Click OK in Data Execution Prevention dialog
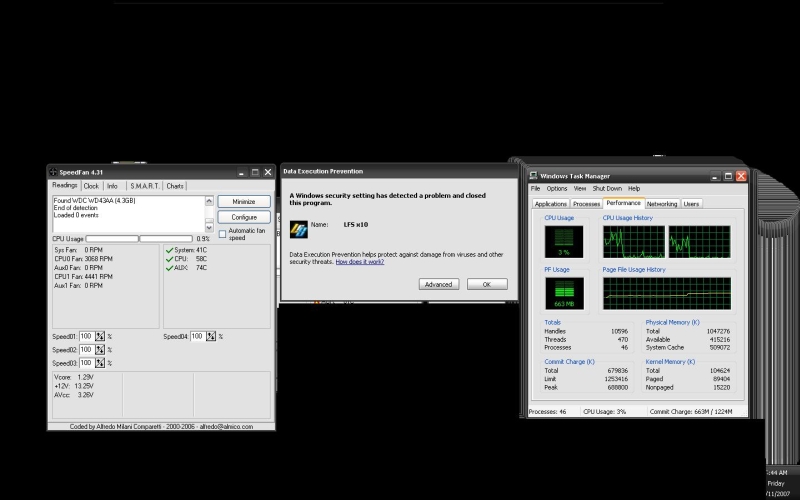The image size is (800, 500). (x=487, y=284)
